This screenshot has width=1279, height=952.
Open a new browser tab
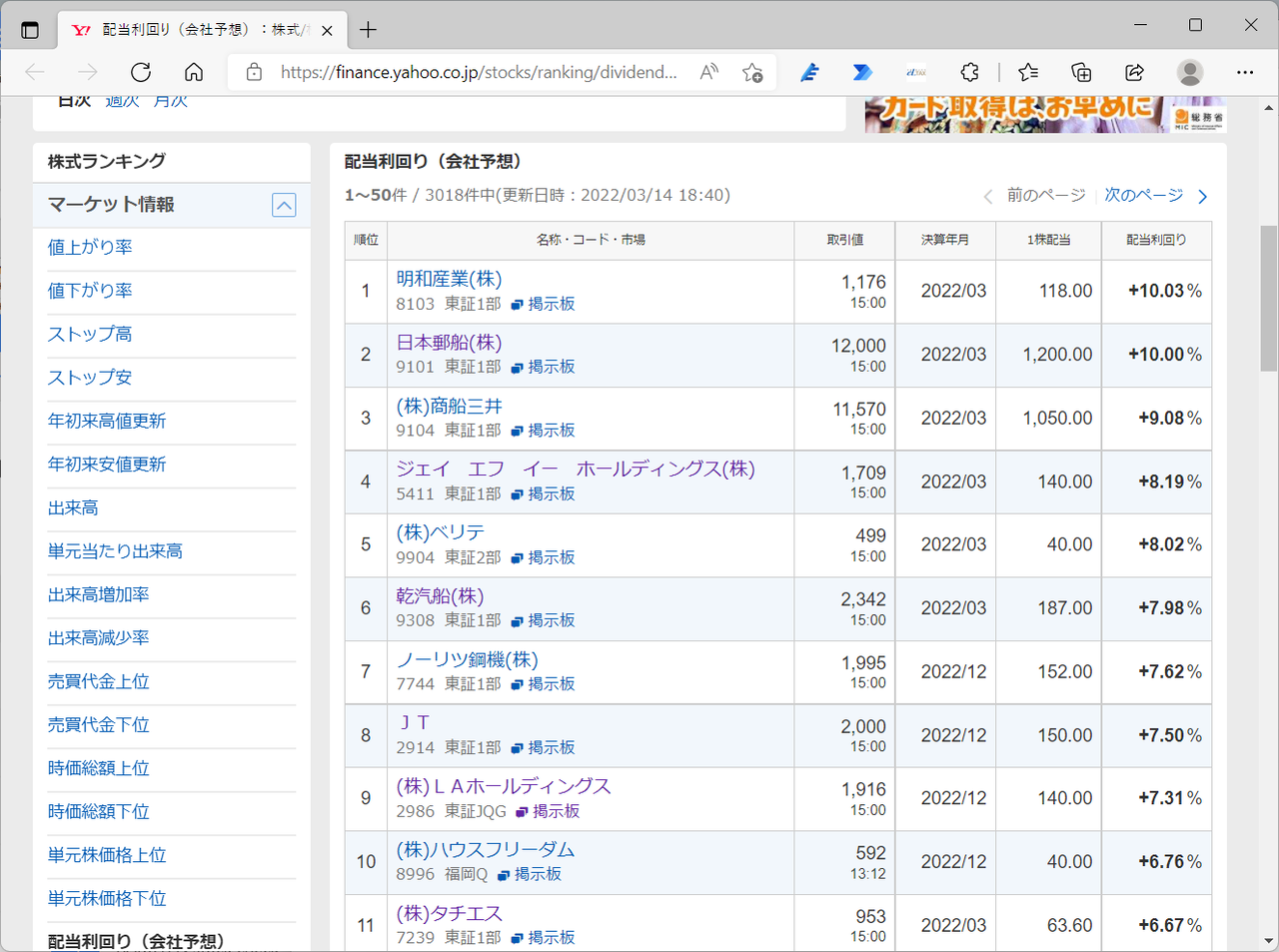point(370,28)
